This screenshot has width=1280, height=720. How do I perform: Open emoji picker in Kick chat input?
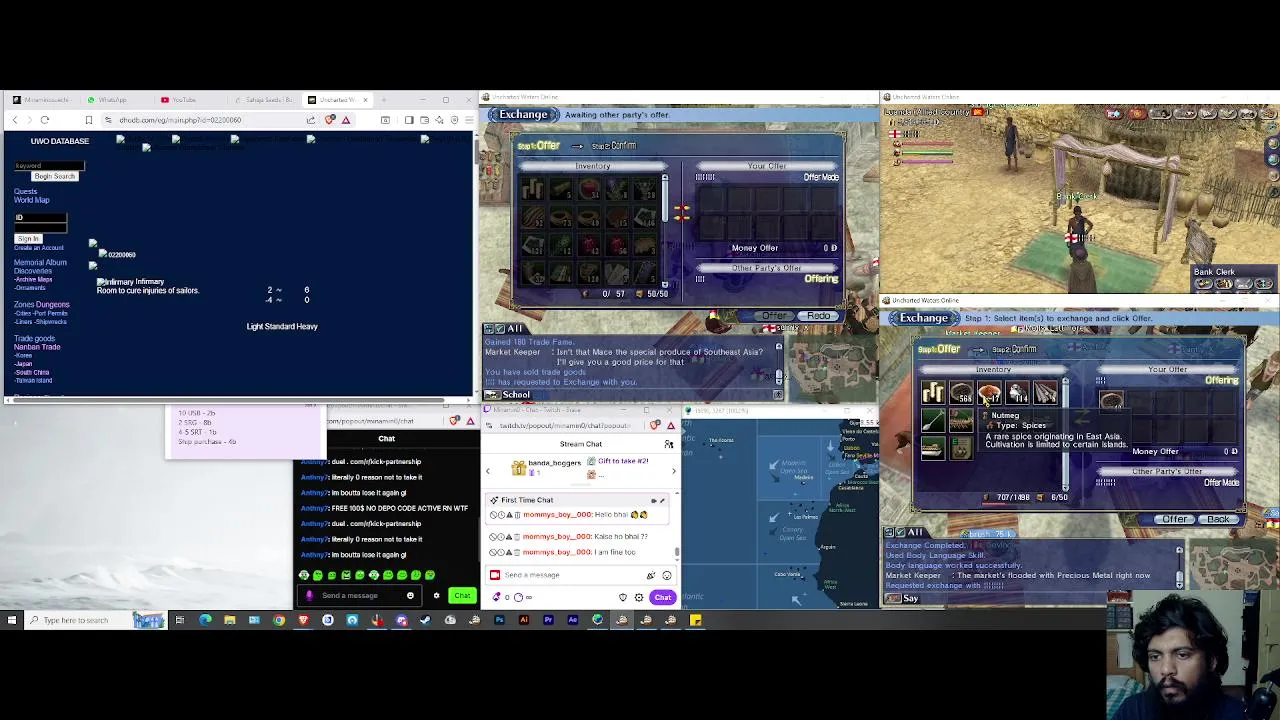(x=410, y=596)
